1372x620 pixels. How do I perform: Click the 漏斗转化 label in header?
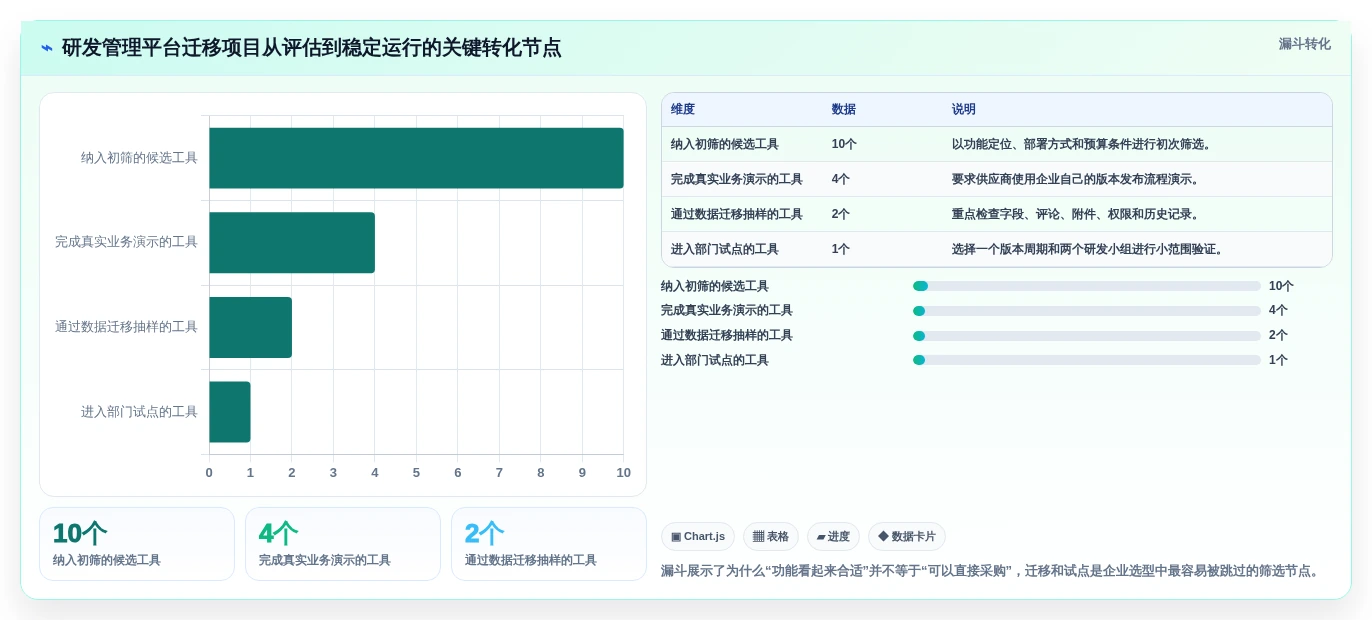[1304, 44]
